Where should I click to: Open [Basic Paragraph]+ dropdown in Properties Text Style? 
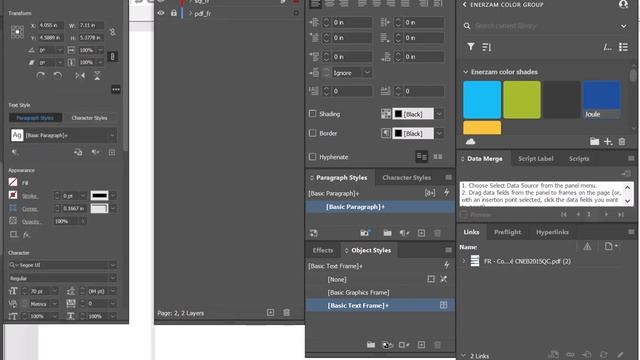coord(112,135)
